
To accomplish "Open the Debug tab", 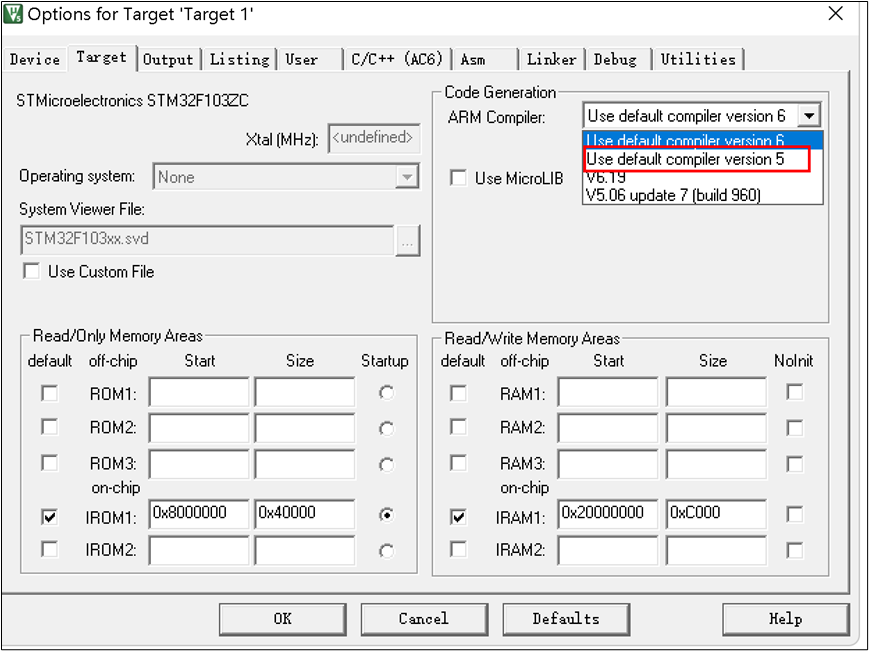I will (616, 59).
